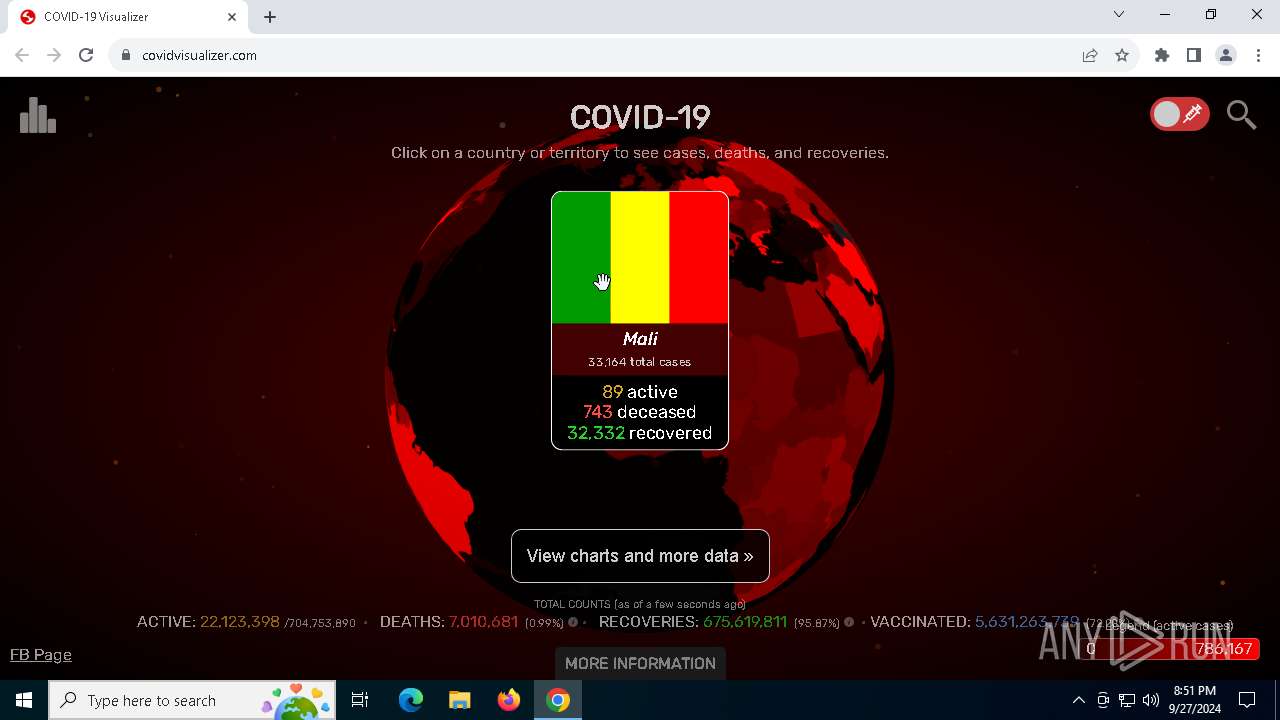Click the red active-cases color scale bar
Image resolution: width=1280 pixels, height=720 pixels.
1170,649
